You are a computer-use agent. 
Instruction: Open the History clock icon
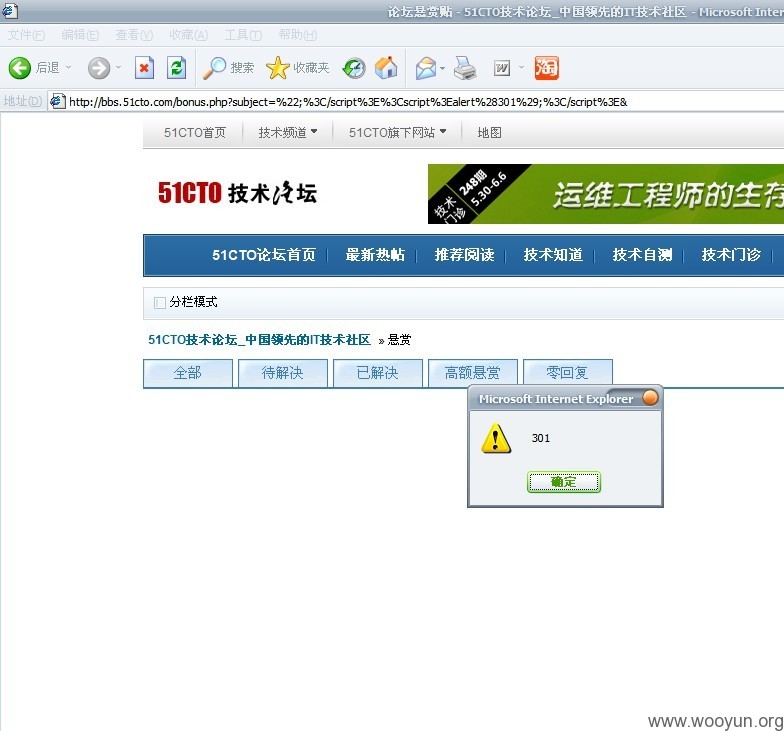(354, 68)
